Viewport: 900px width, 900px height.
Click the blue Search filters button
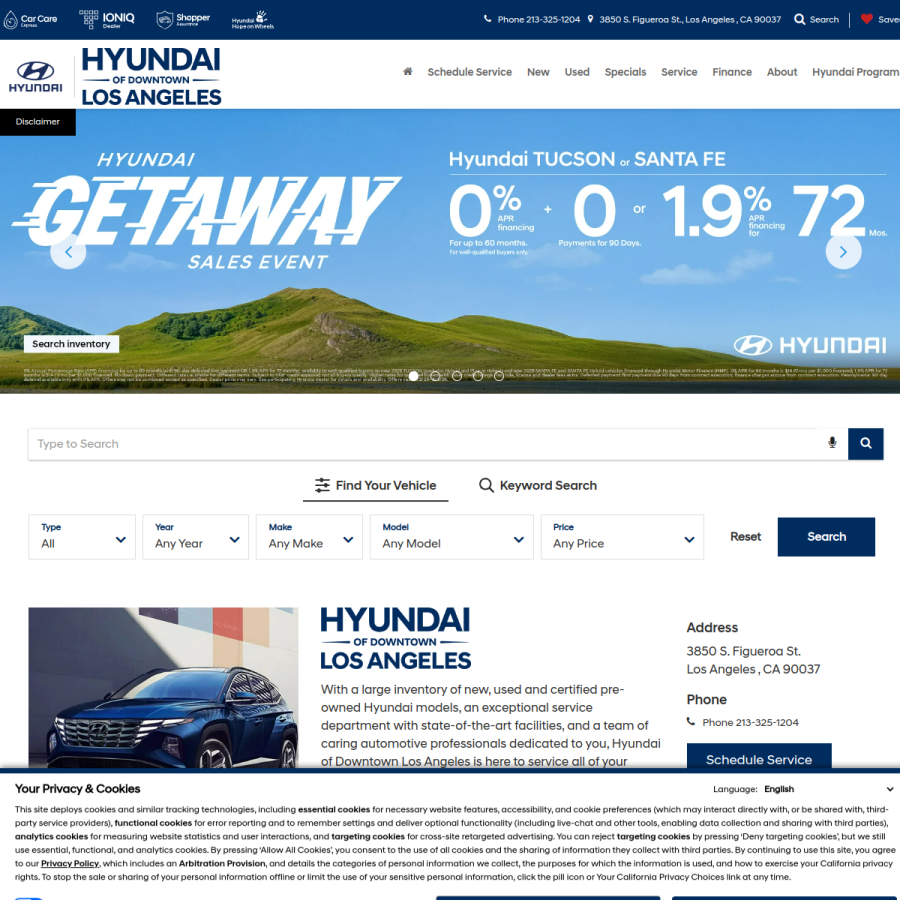pyautogui.click(x=826, y=537)
